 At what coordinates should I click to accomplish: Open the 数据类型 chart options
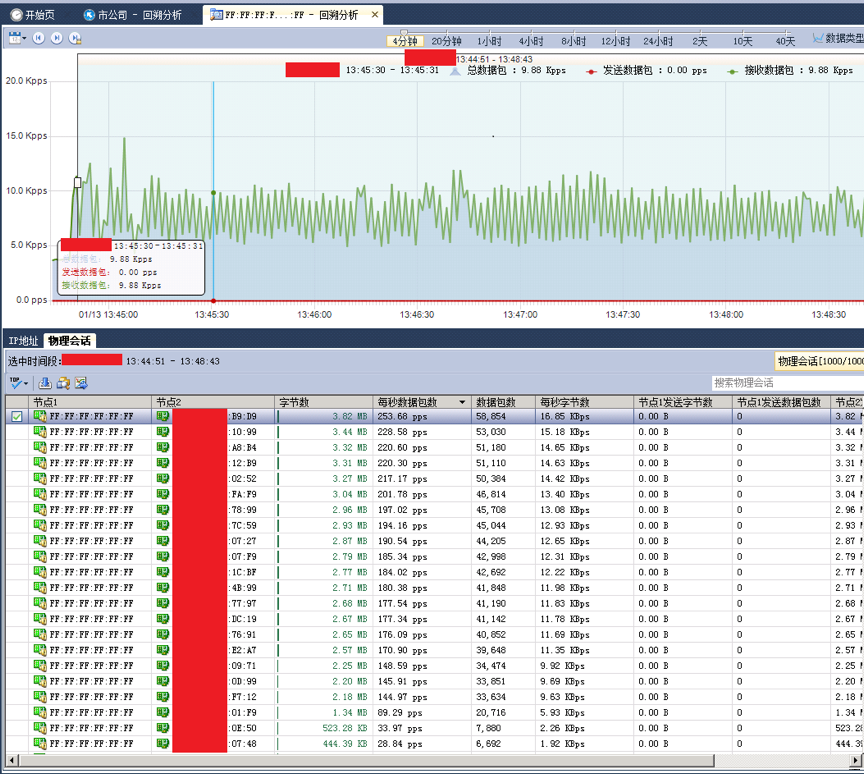click(838, 39)
